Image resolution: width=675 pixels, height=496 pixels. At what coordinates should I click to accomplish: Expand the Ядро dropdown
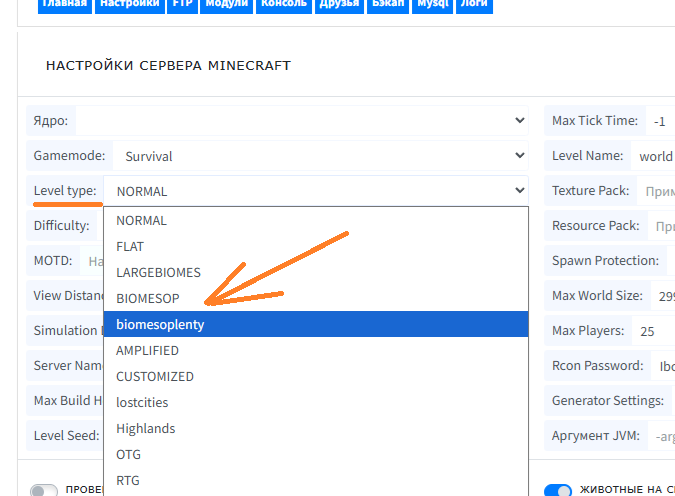(302, 121)
